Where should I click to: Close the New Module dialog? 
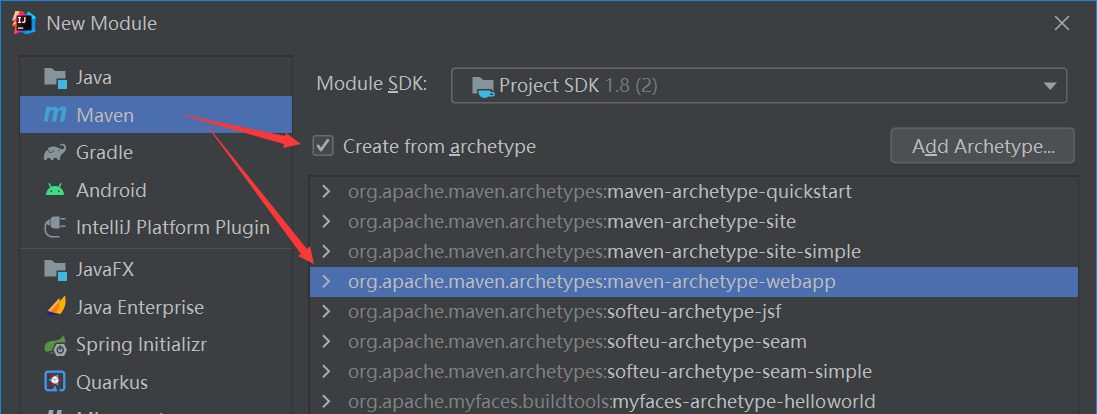pos(1061,23)
